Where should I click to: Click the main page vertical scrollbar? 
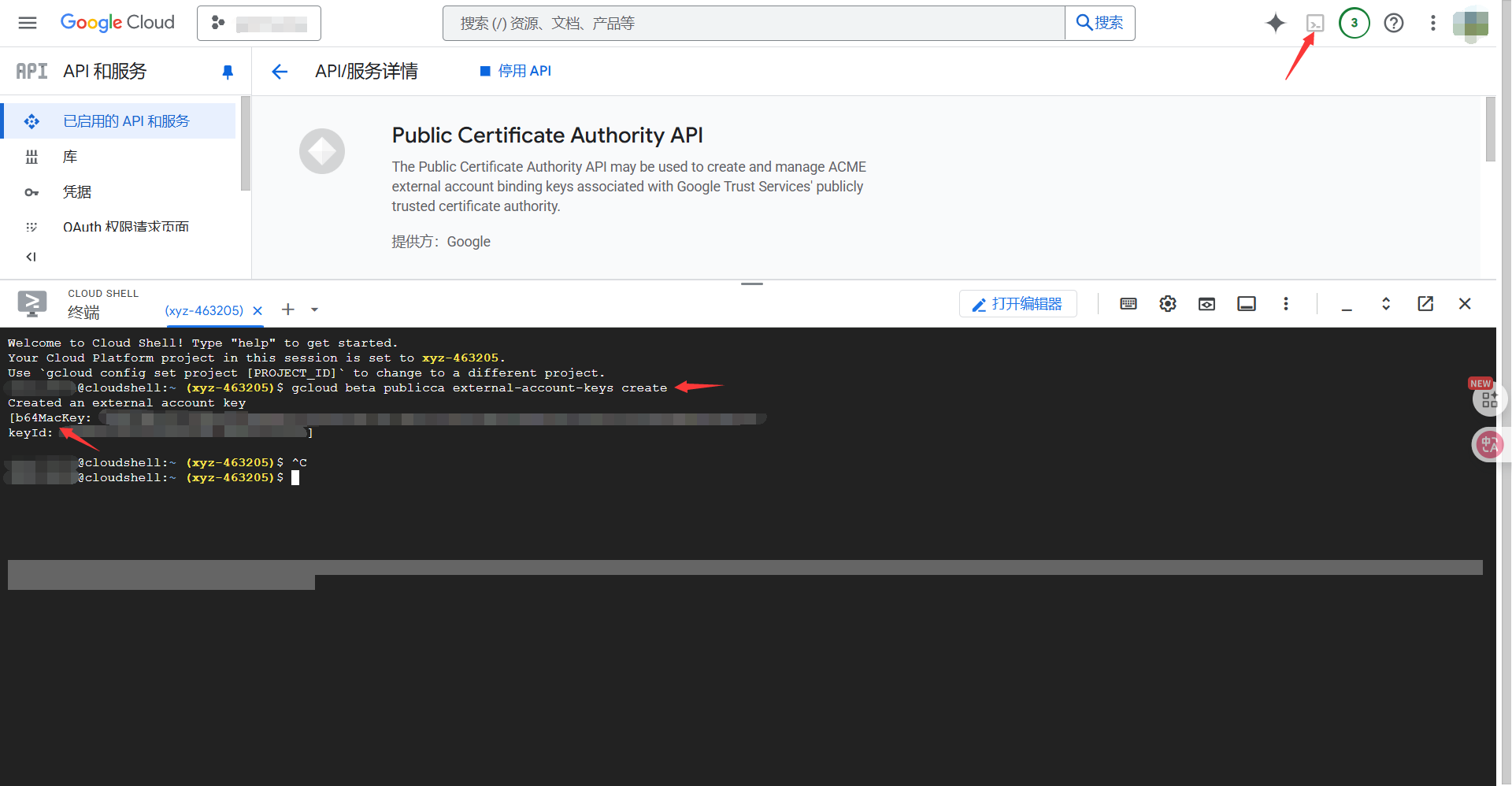[1490, 129]
